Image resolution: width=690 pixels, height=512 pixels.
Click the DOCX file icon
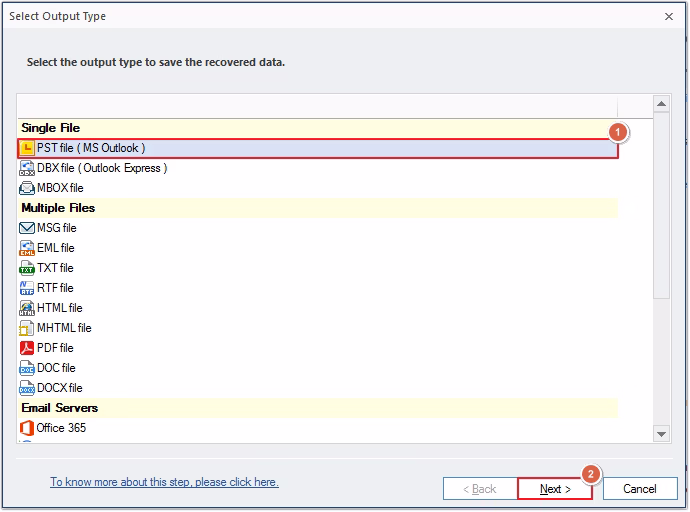point(27,388)
